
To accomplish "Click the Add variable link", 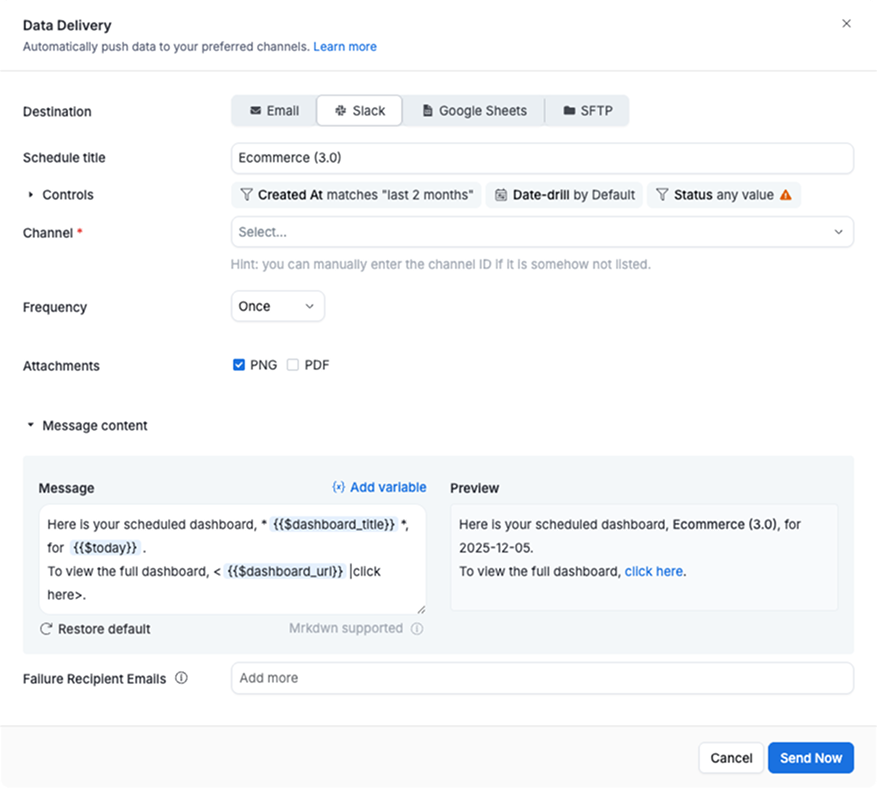I will click(379, 487).
